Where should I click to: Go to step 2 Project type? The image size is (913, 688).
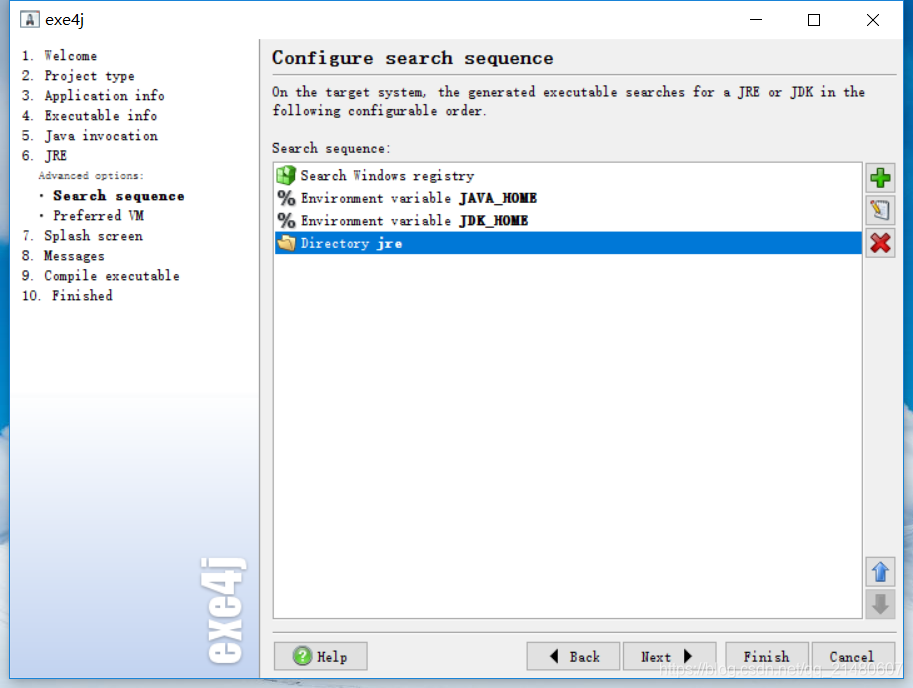(78, 76)
